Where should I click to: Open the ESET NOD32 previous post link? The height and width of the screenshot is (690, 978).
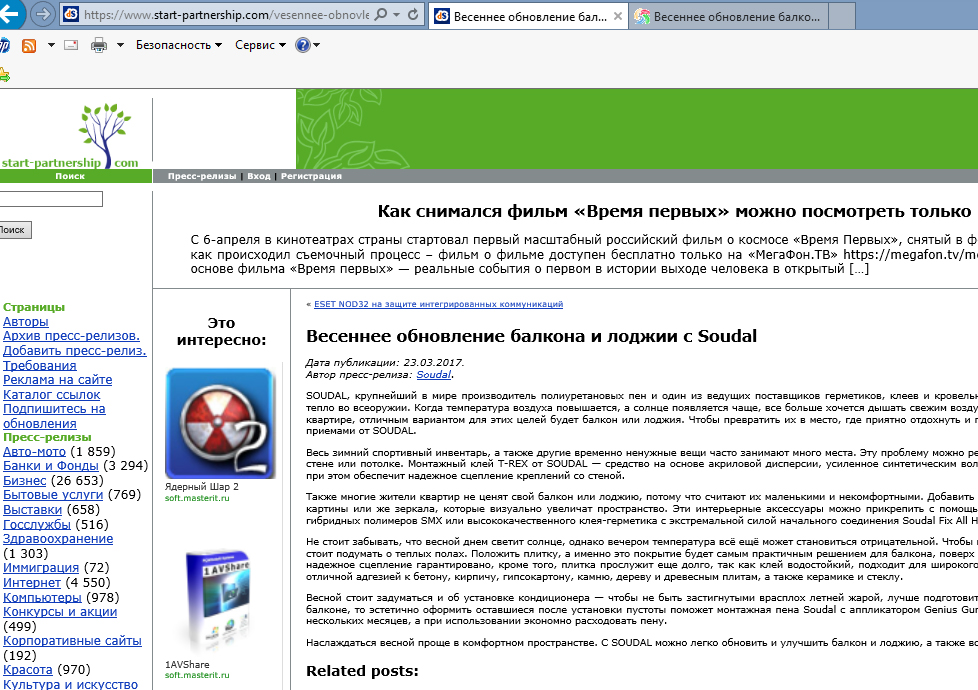pyautogui.click(x=438, y=304)
